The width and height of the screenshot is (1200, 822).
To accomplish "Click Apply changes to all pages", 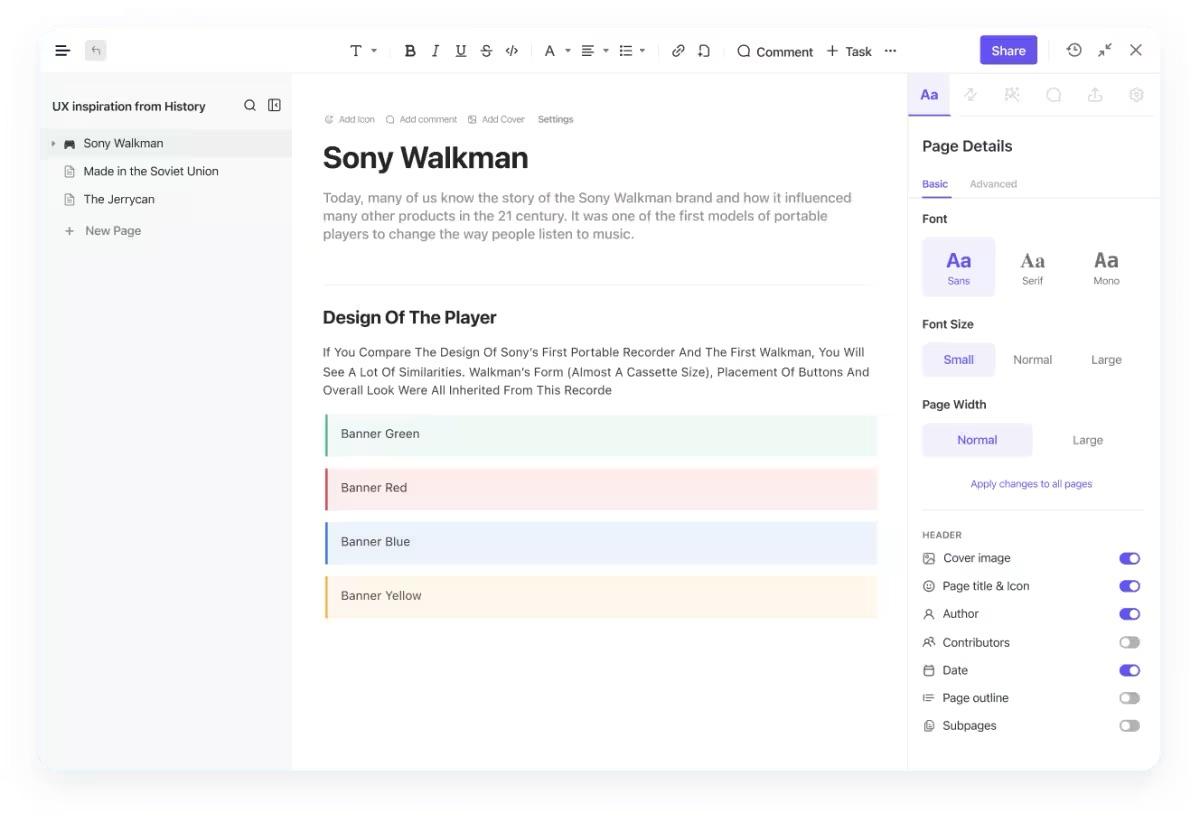I will 1031,484.
